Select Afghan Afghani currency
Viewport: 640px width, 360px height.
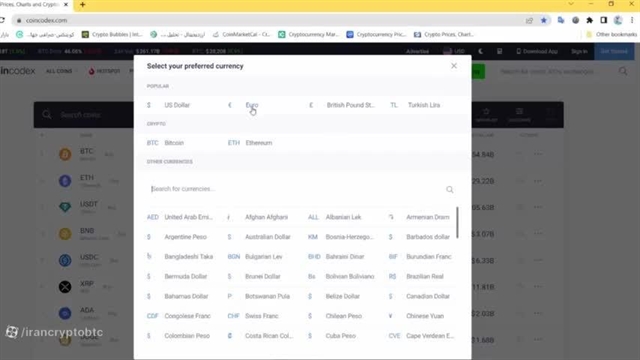[266, 217]
